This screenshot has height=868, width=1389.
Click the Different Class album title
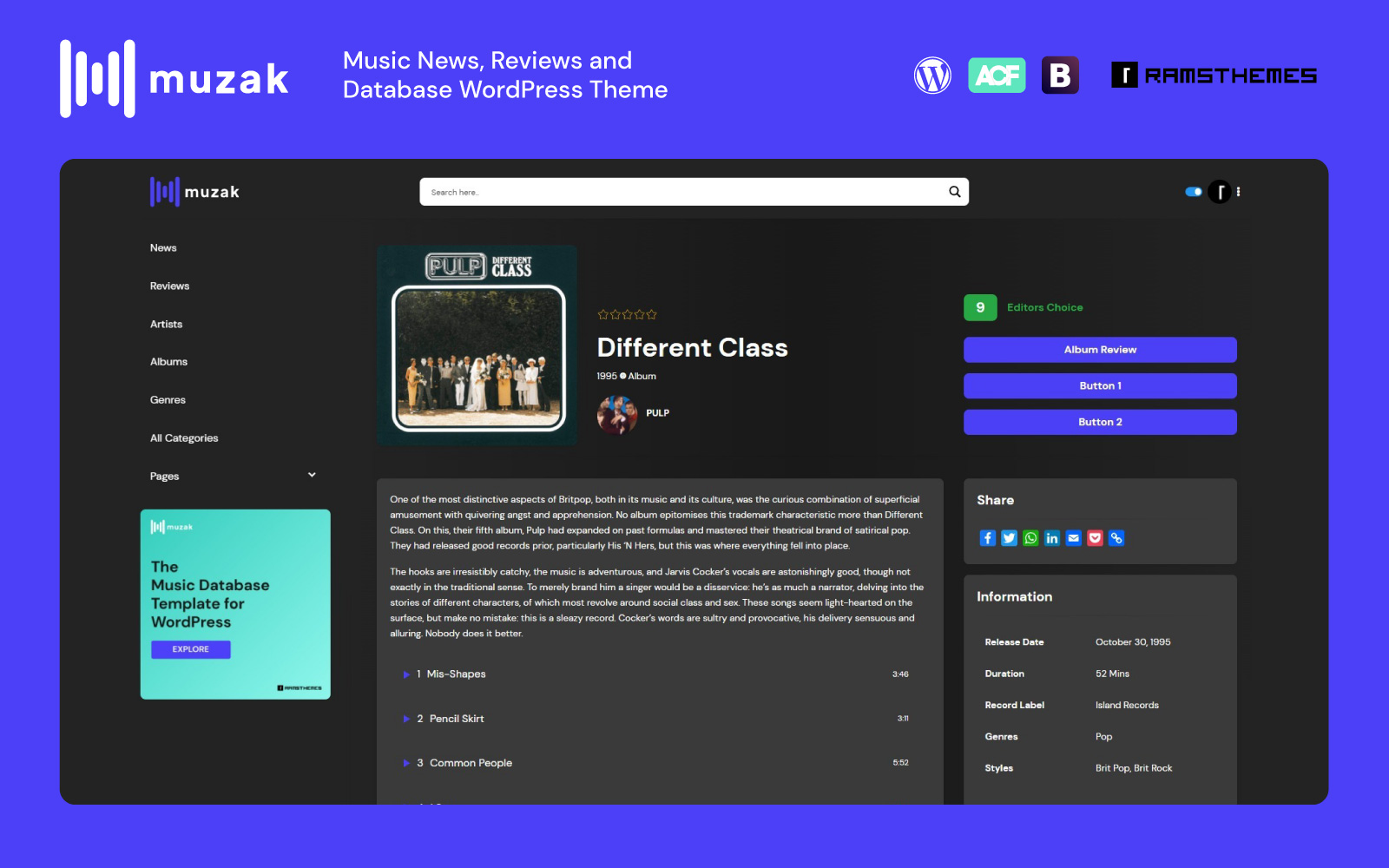point(693,348)
